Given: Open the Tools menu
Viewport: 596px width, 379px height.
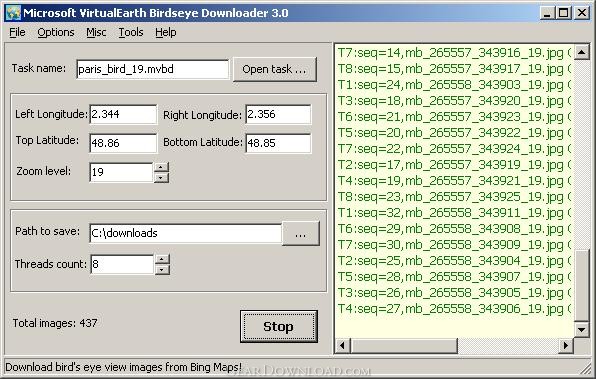Looking at the screenshot, I should [x=131, y=32].
